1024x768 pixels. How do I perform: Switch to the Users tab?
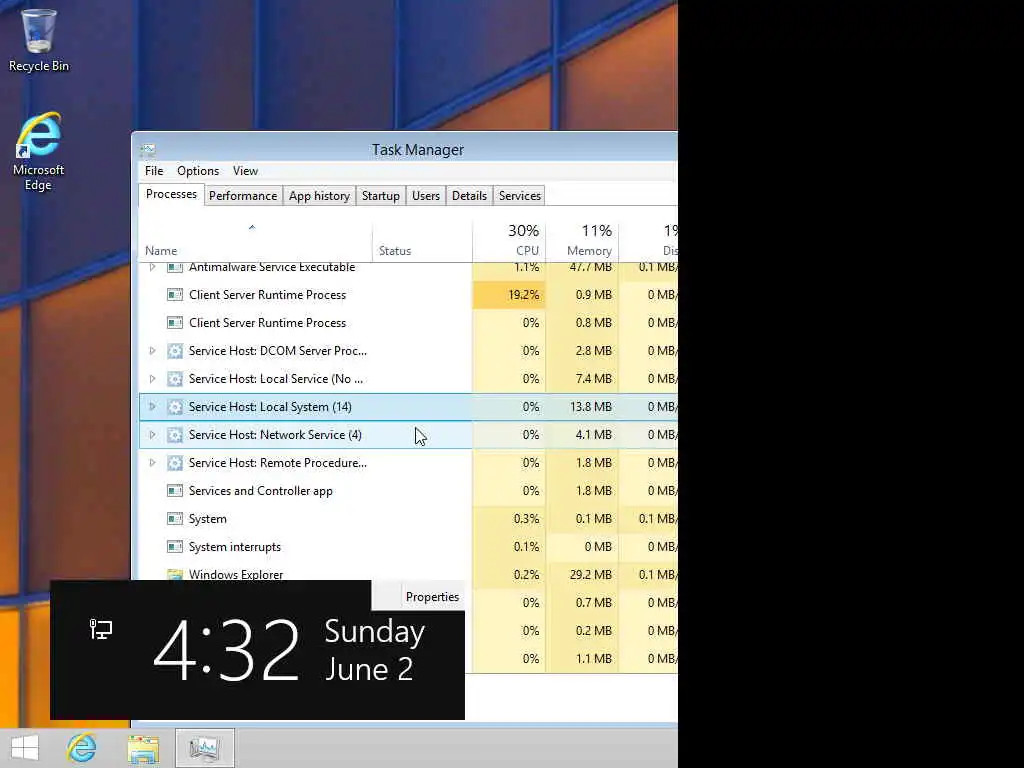(x=426, y=196)
